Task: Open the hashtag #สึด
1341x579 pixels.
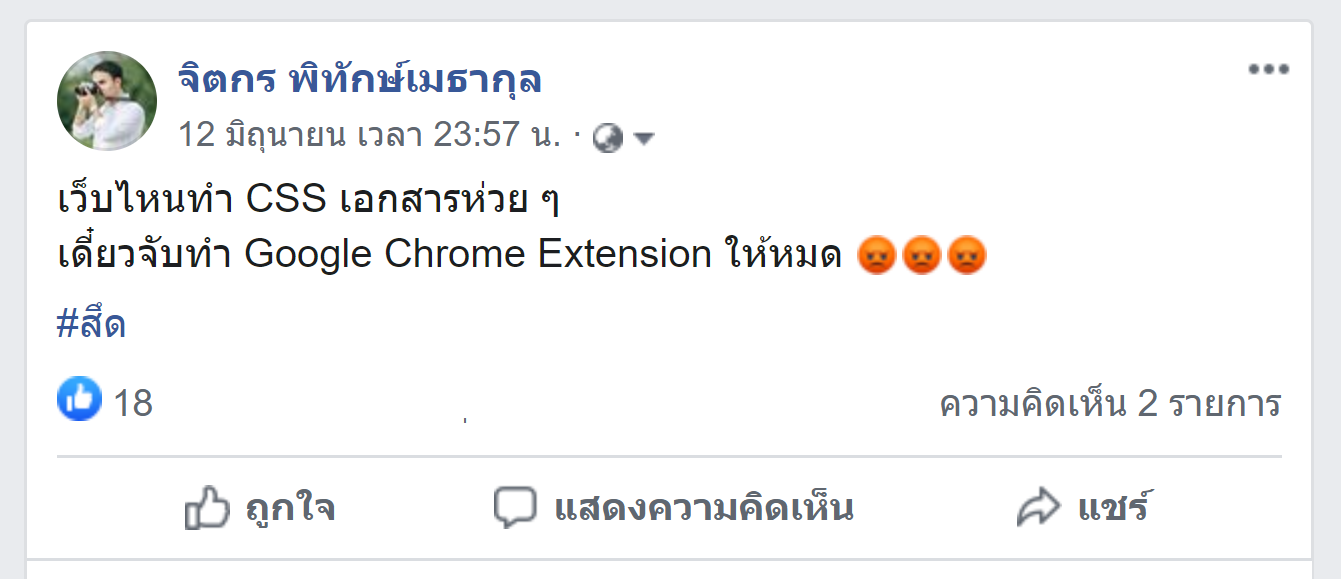Action: tap(92, 324)
